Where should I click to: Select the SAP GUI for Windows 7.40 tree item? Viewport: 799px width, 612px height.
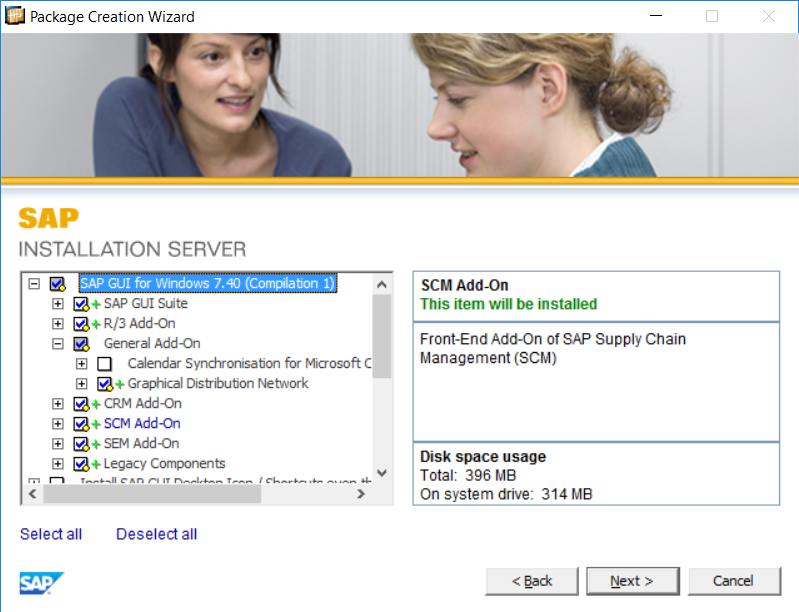click(207, 283)
